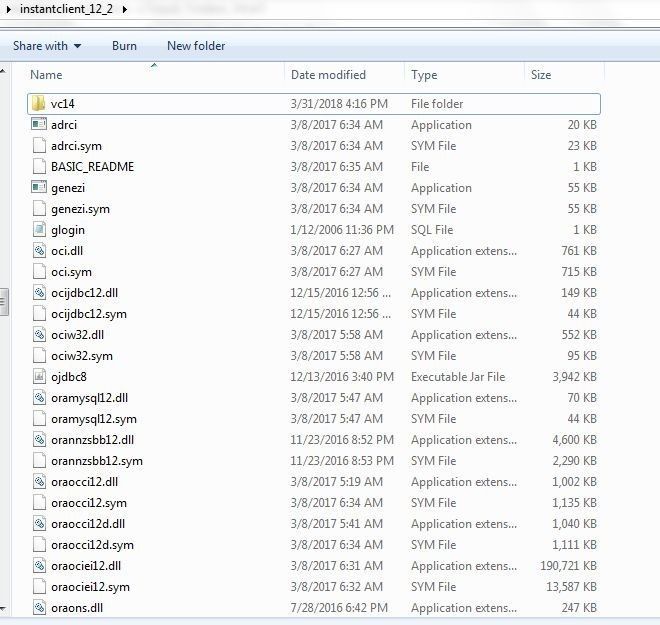Click the oci.sym file icon

coord(39,272)
